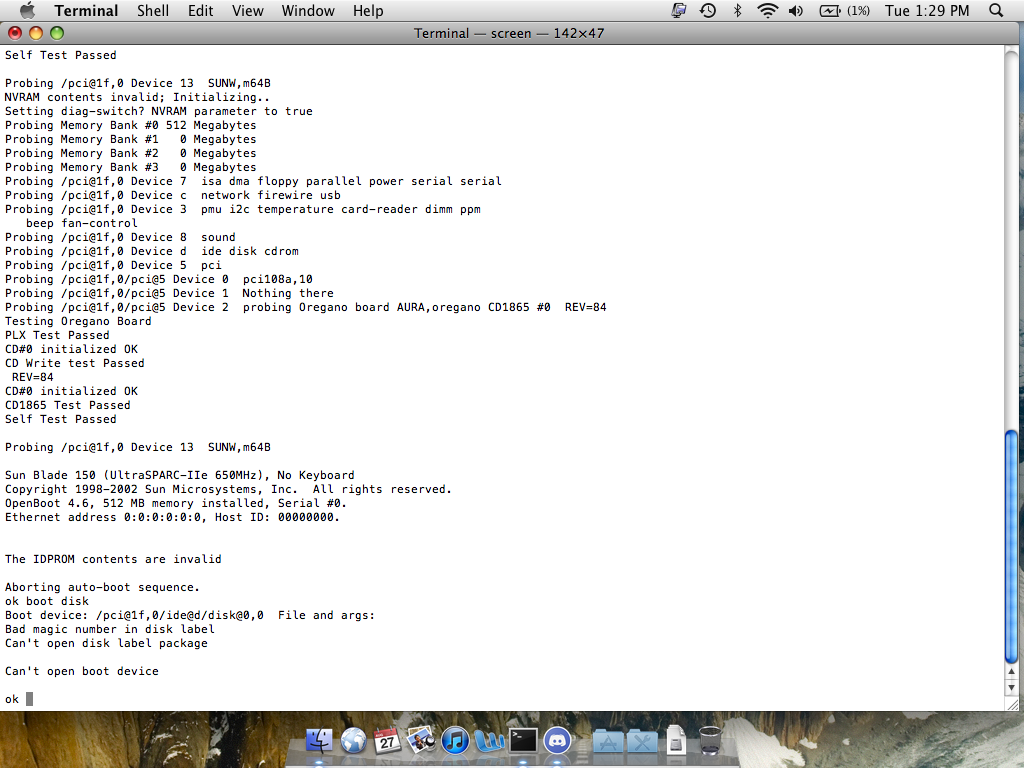1024x768 pixels.
Task: Mute sound via the speaker status icon
Action: click(x=795, y=11)
